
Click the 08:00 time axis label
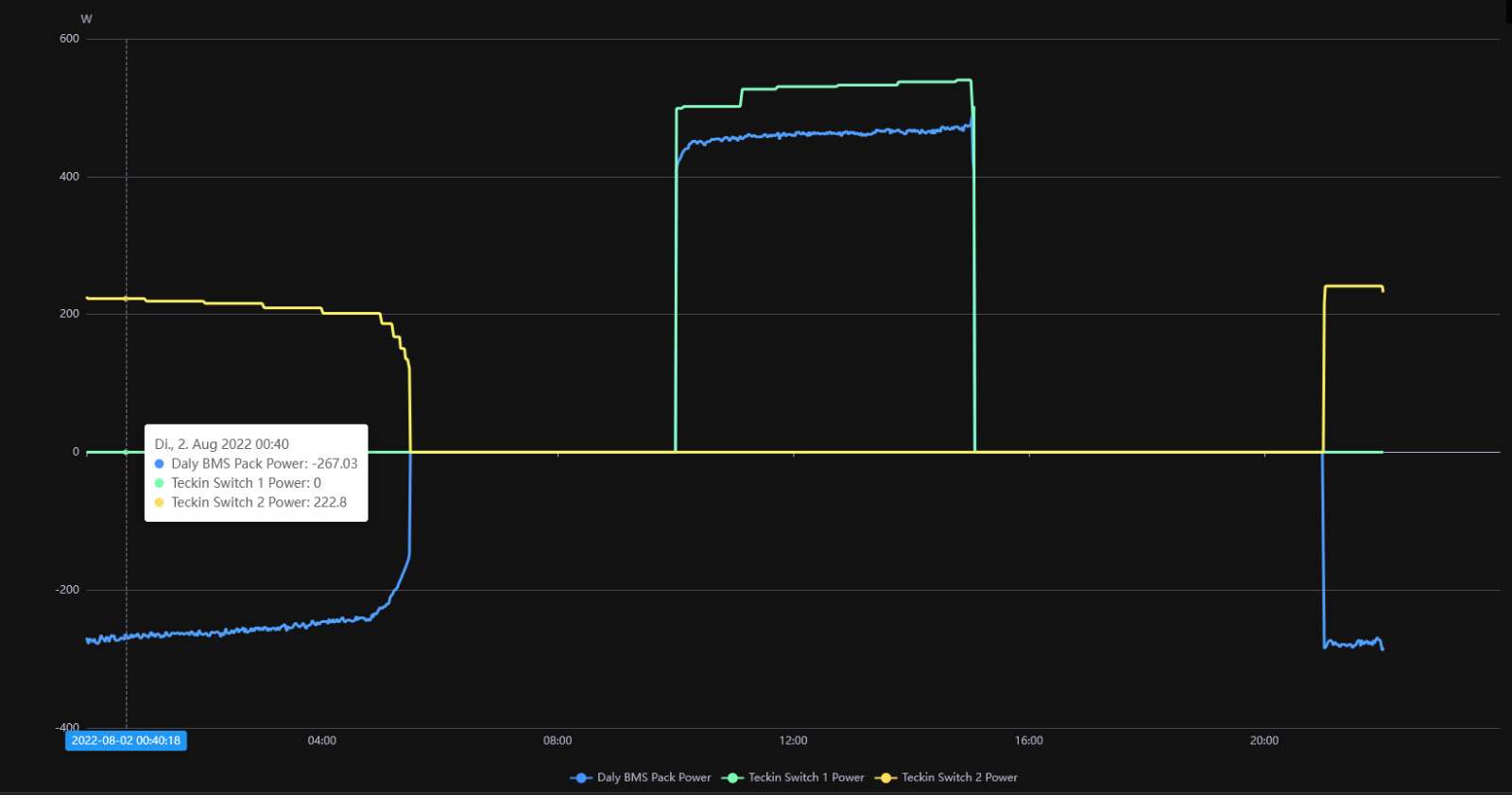pos(558,740)
